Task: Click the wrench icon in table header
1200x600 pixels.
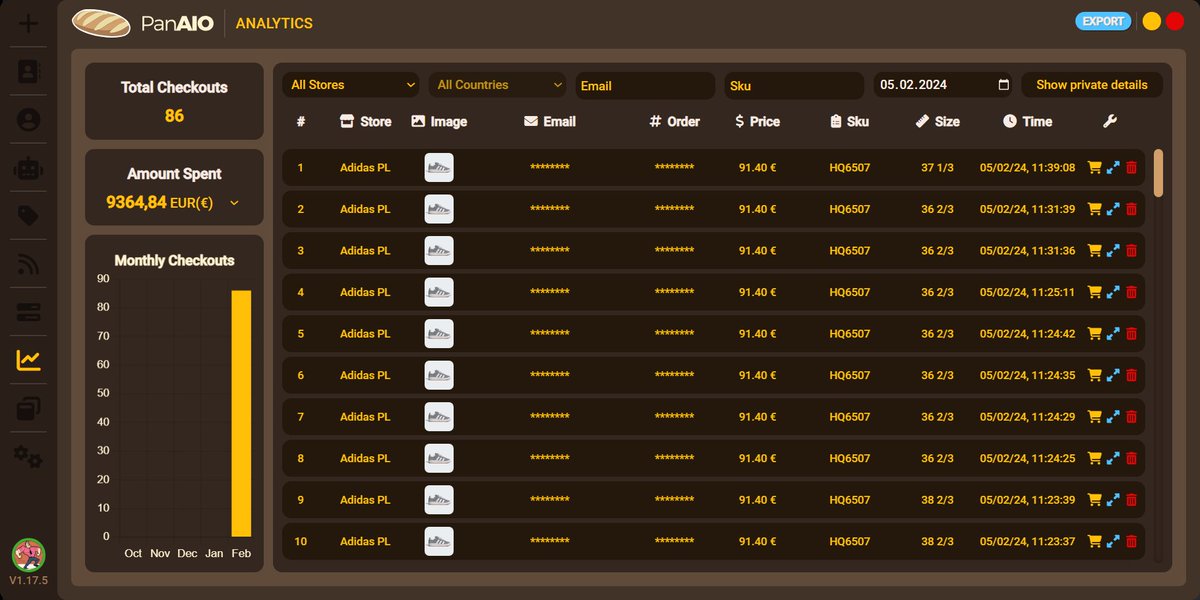Action: point(1110,121)
